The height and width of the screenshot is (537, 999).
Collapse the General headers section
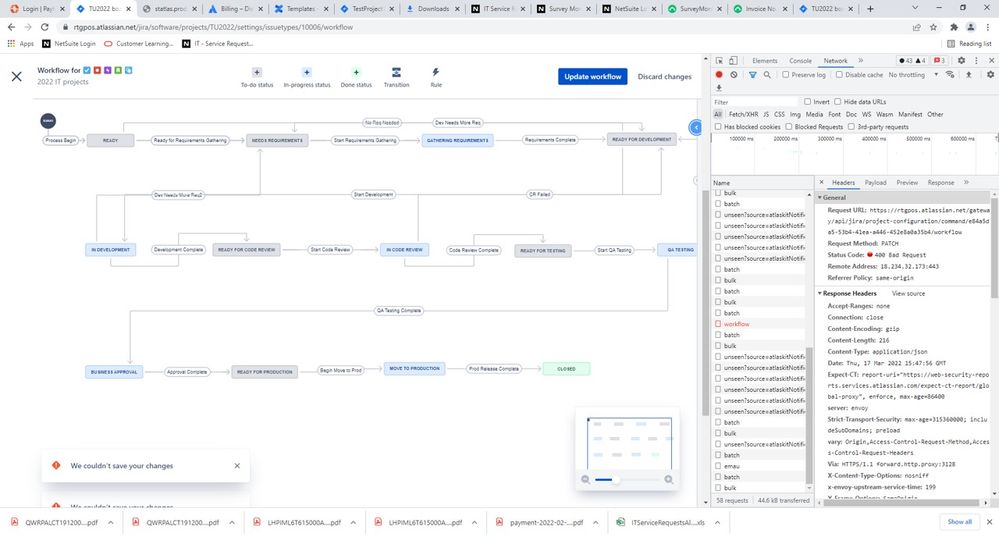tap(820, 197)
